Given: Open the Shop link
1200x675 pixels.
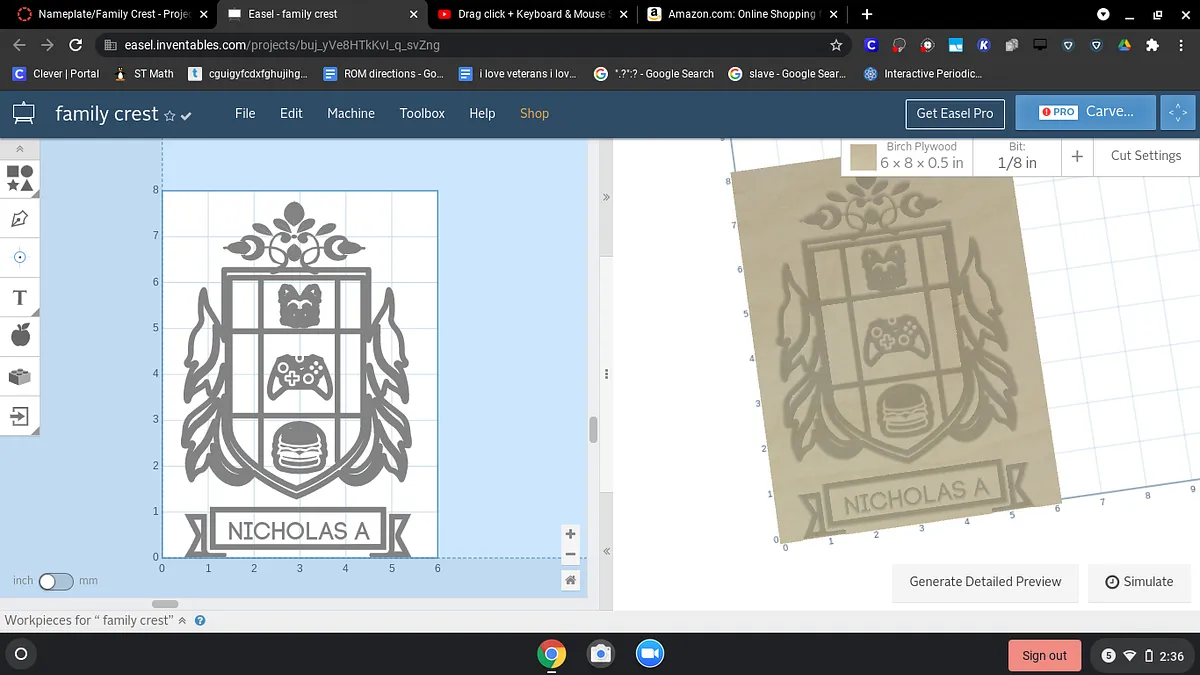Looking at the screenshot, I should (x=534, y=113).
